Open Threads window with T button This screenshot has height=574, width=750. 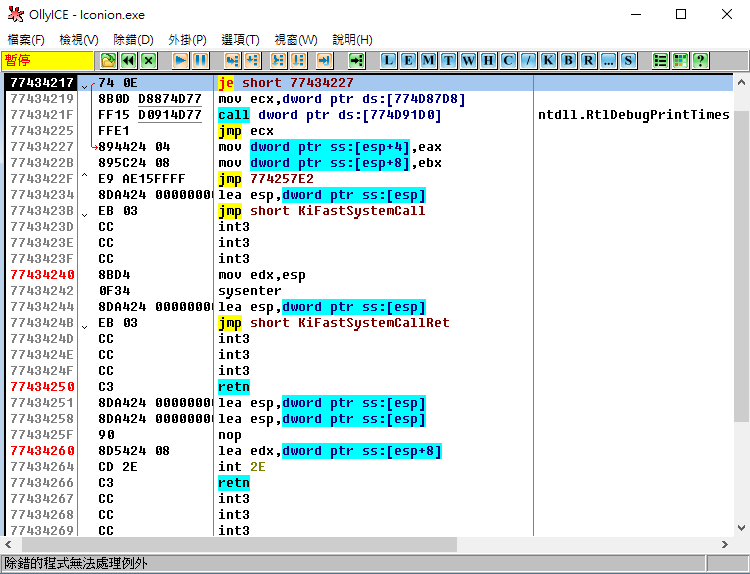pos(448,61)
